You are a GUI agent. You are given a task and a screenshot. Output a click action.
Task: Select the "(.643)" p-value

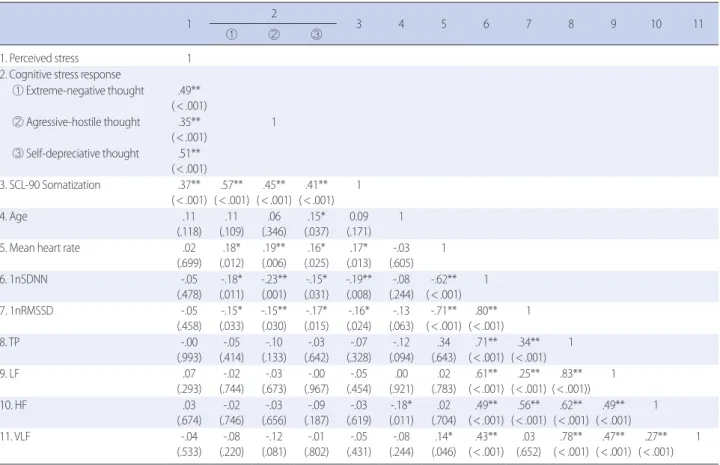444,358
